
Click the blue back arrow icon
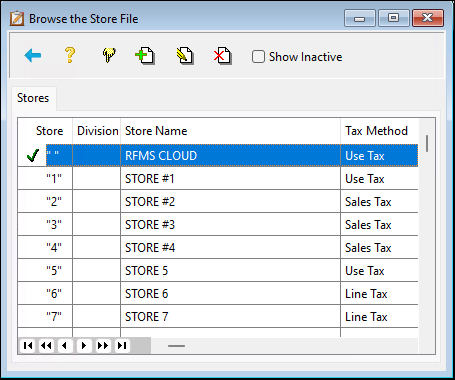[x=33, y=55]
